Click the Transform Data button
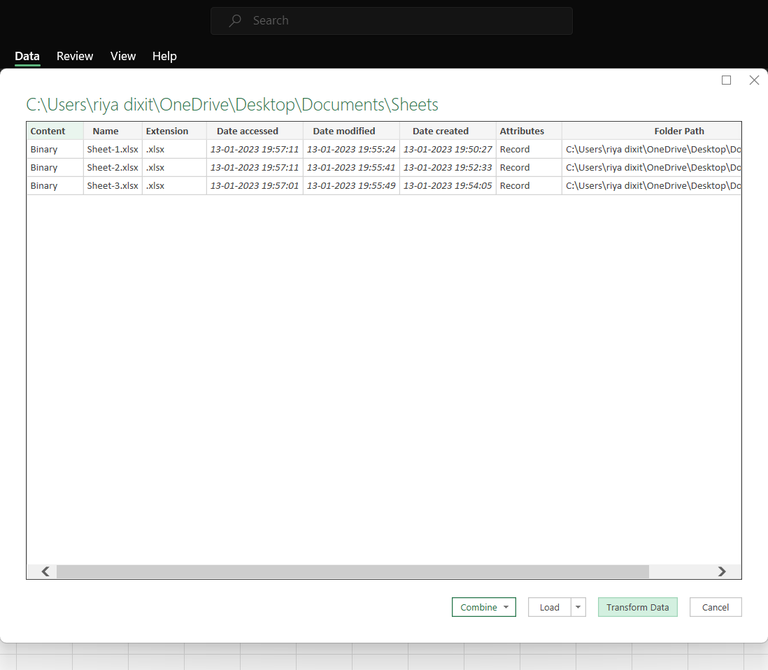Screen dimensions: 768x670 click(x=638, y=607)
